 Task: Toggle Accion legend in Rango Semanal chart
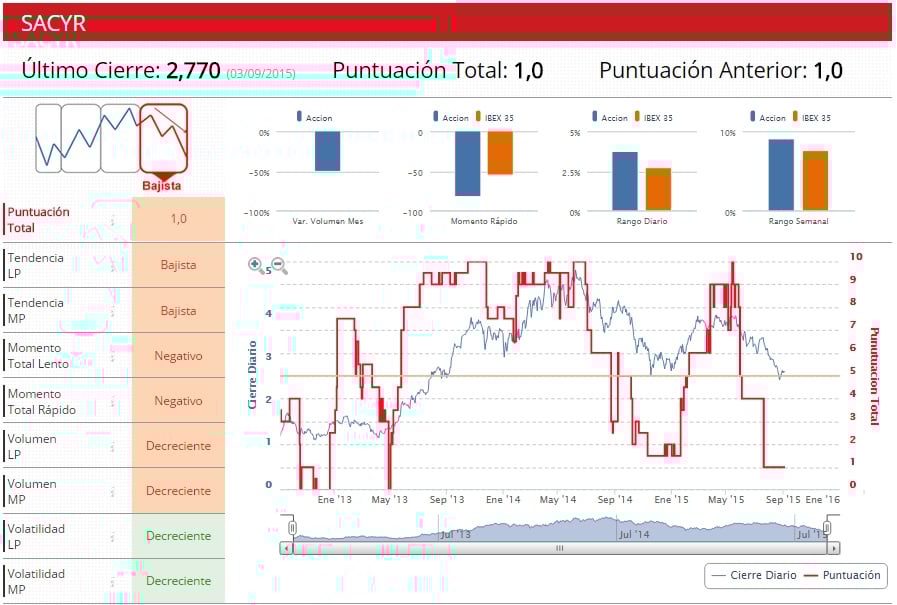(x=768, y=117)
